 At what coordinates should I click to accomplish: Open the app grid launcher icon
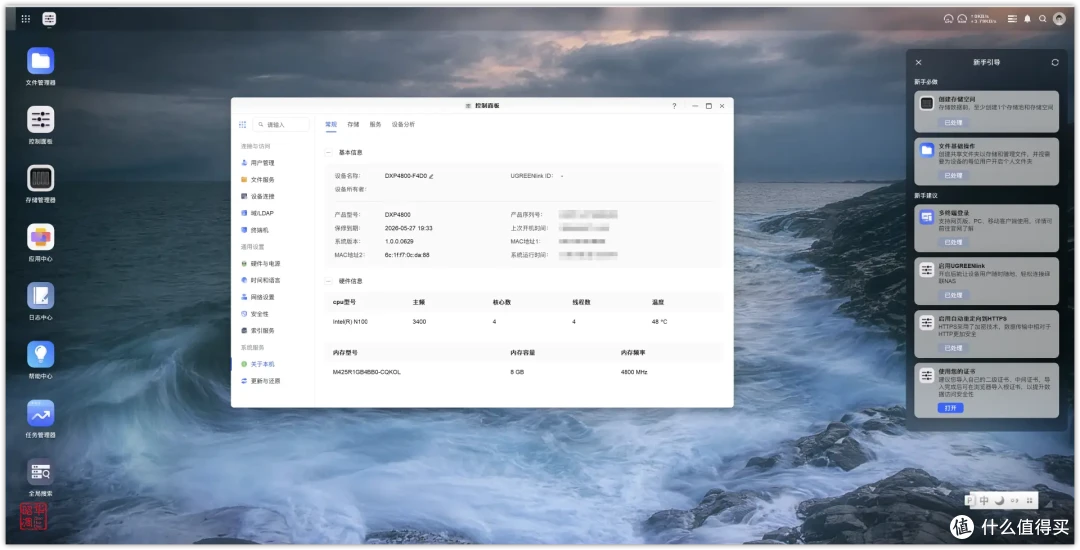25,19
